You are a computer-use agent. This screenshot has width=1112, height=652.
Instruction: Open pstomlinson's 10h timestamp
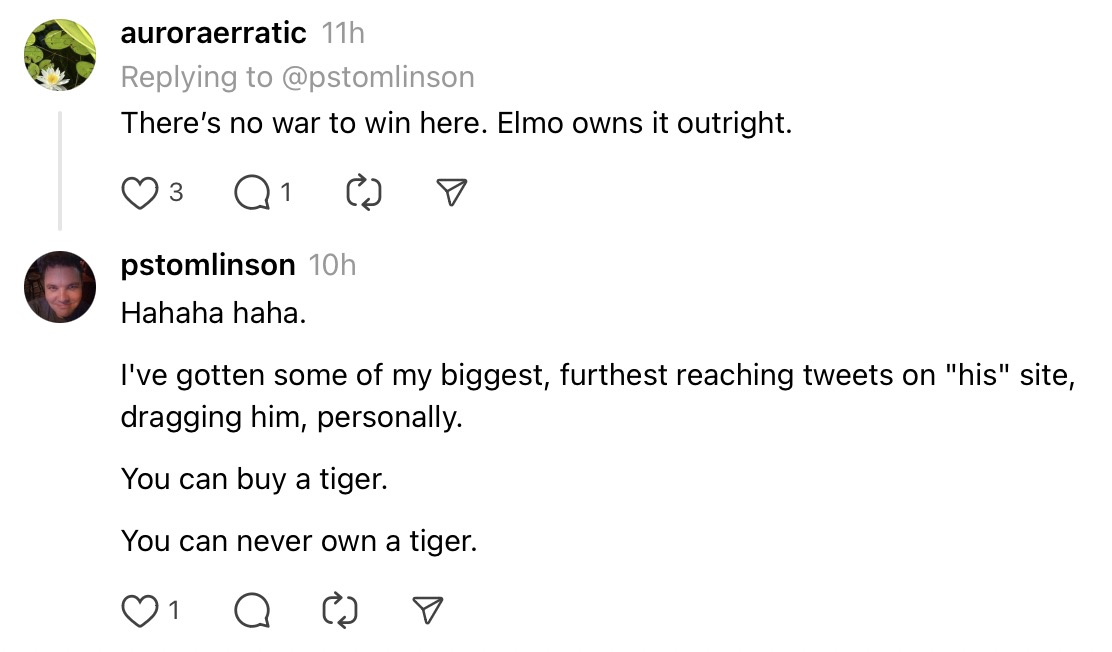coord(332,265)
